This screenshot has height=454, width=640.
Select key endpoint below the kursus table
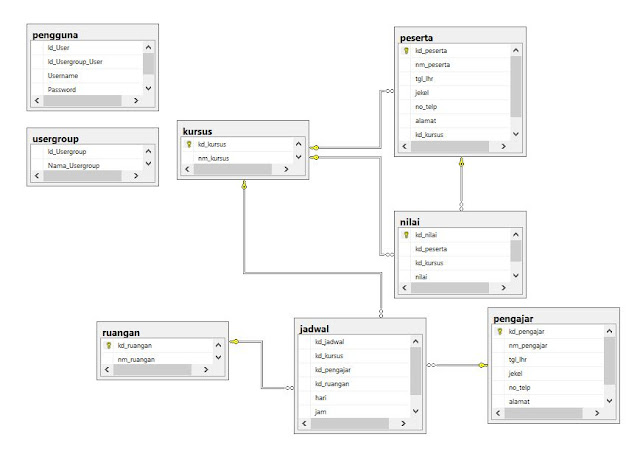pos(244,185)
